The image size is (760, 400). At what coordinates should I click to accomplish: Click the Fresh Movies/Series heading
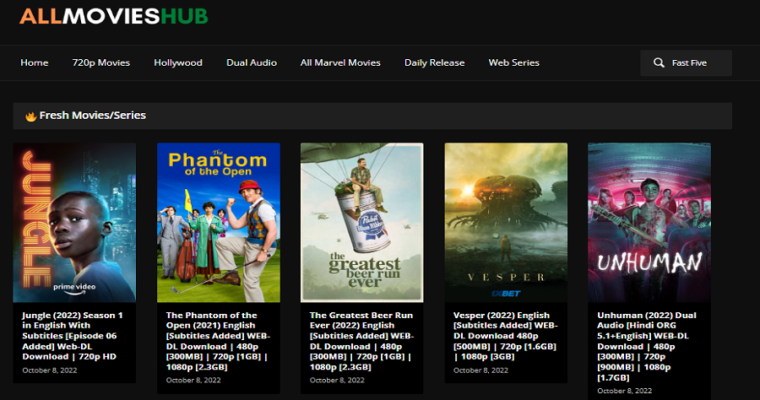click(93, 115)
